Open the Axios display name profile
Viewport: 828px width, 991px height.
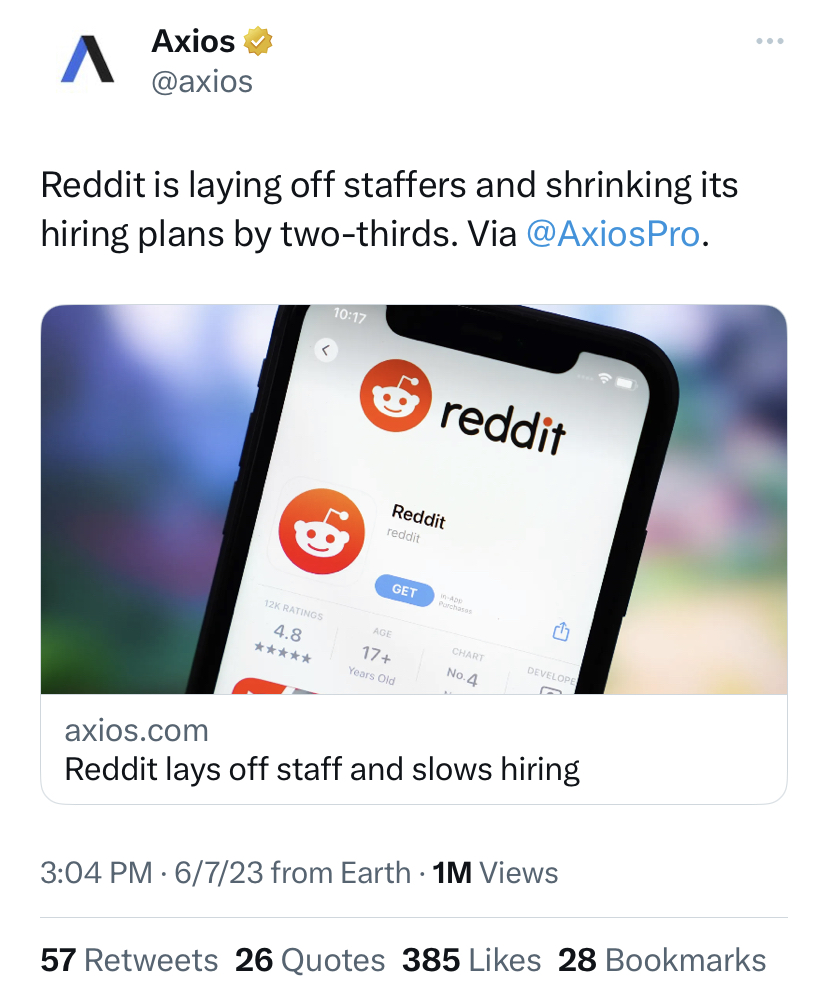(x=193, y=42)
